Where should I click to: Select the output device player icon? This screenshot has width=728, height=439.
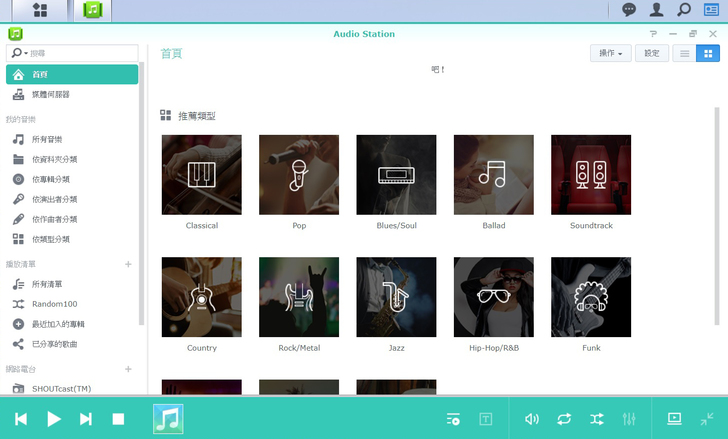click(x=675, y=419)
